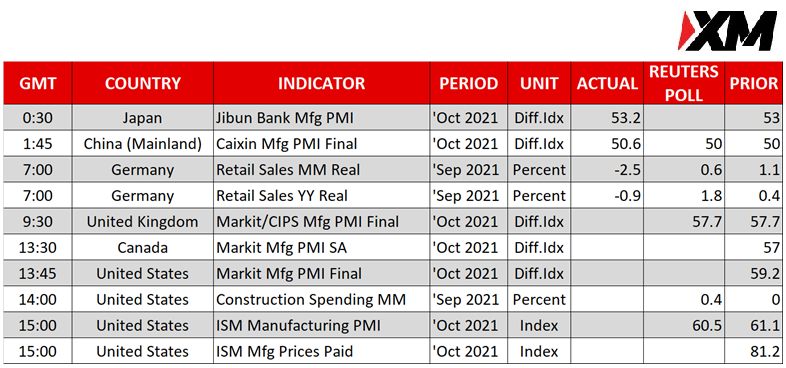Viewport: 786px width, 368px height.
Task: Click the XM logo
Action: coord(727,31)
